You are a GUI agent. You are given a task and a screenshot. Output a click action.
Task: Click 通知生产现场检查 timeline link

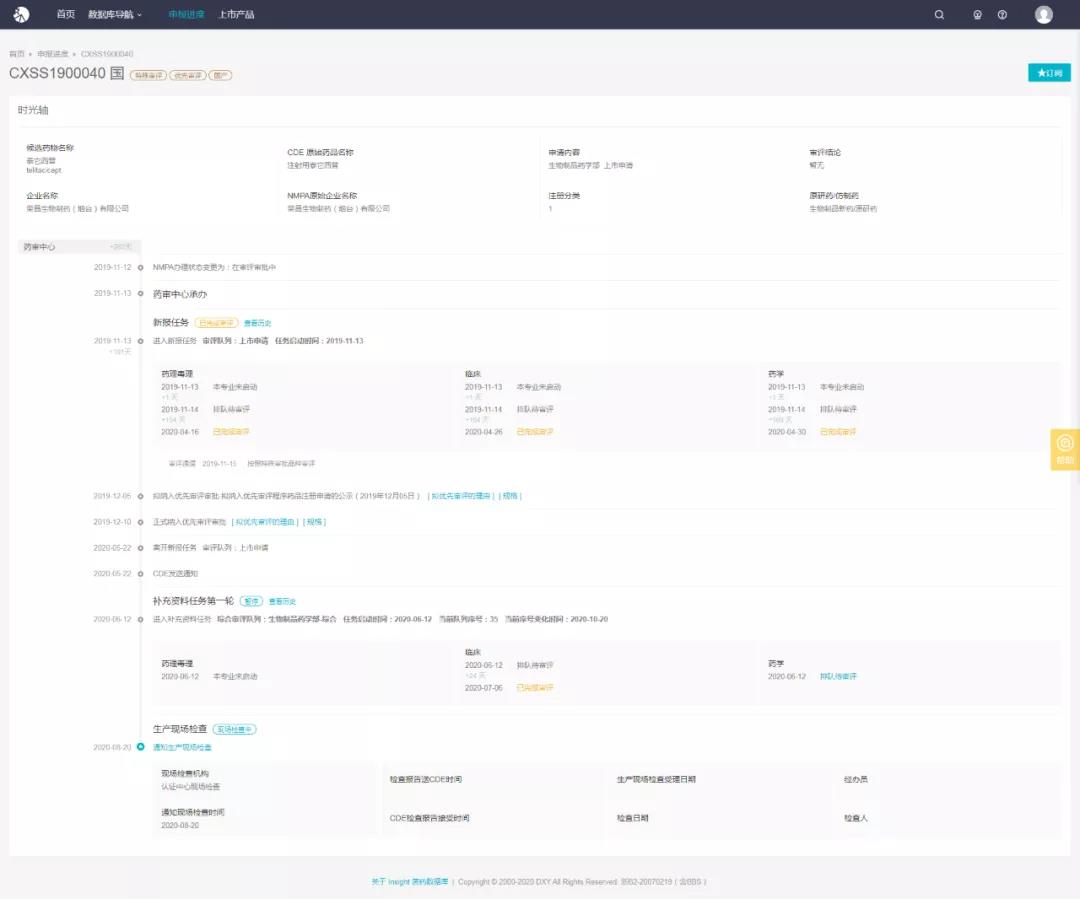tap(182, 747)
